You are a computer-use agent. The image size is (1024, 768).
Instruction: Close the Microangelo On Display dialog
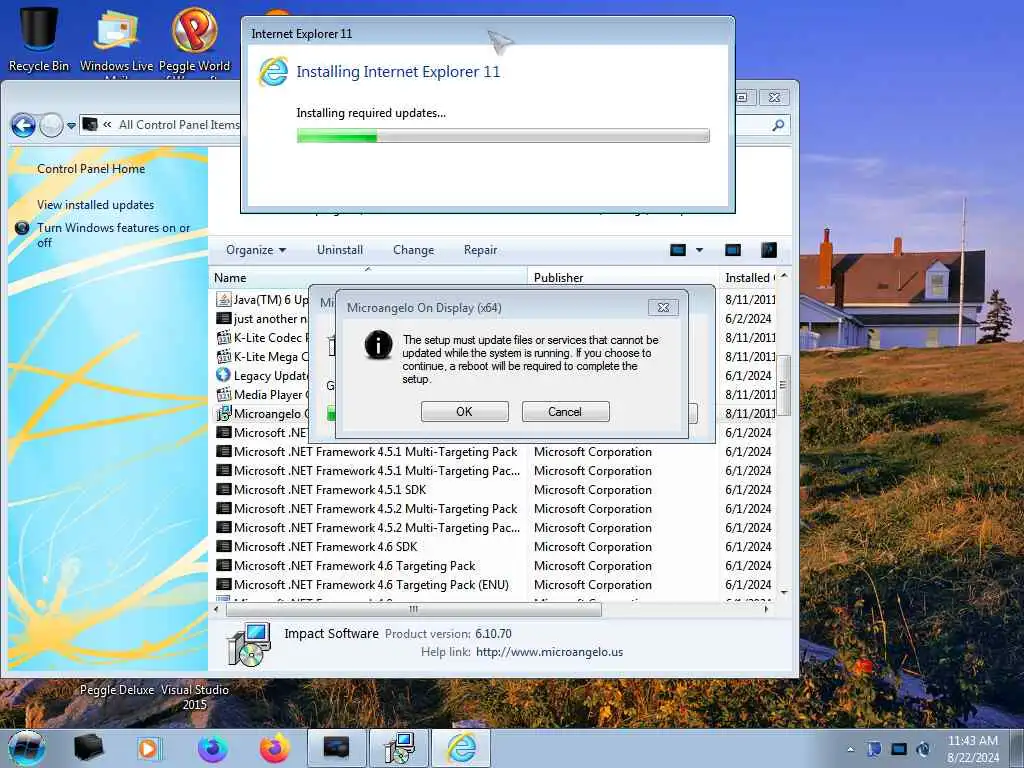[663, 308]
